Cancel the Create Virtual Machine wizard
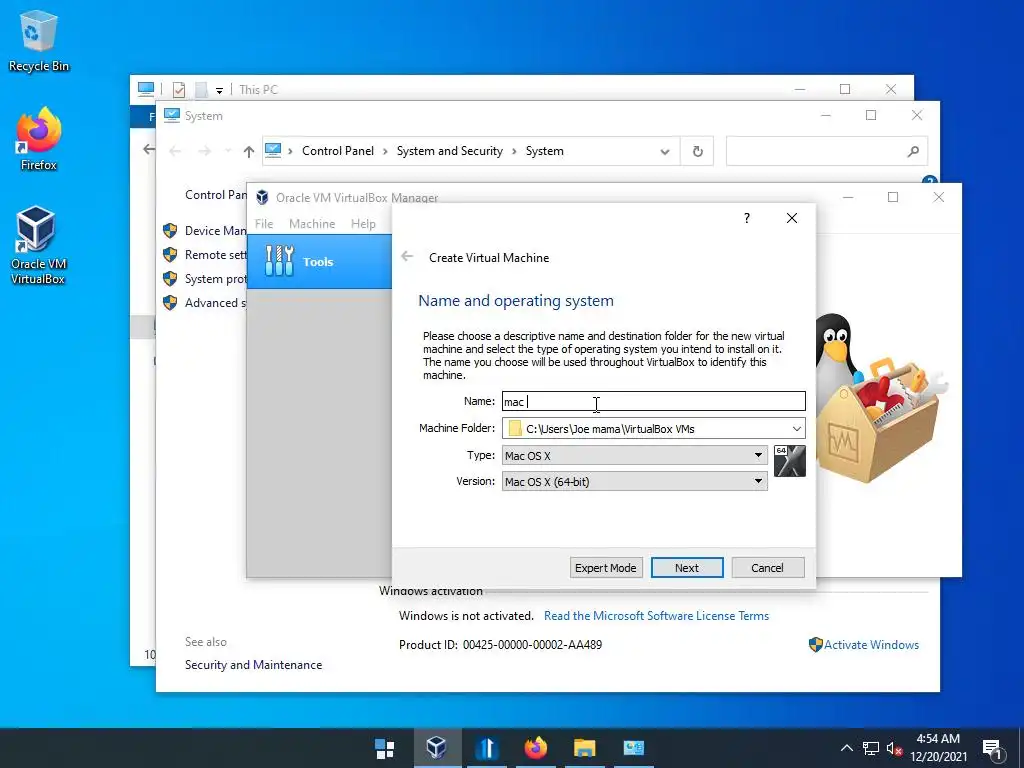The width and height of the screenshot is (1024, 768). pos(767,568)
